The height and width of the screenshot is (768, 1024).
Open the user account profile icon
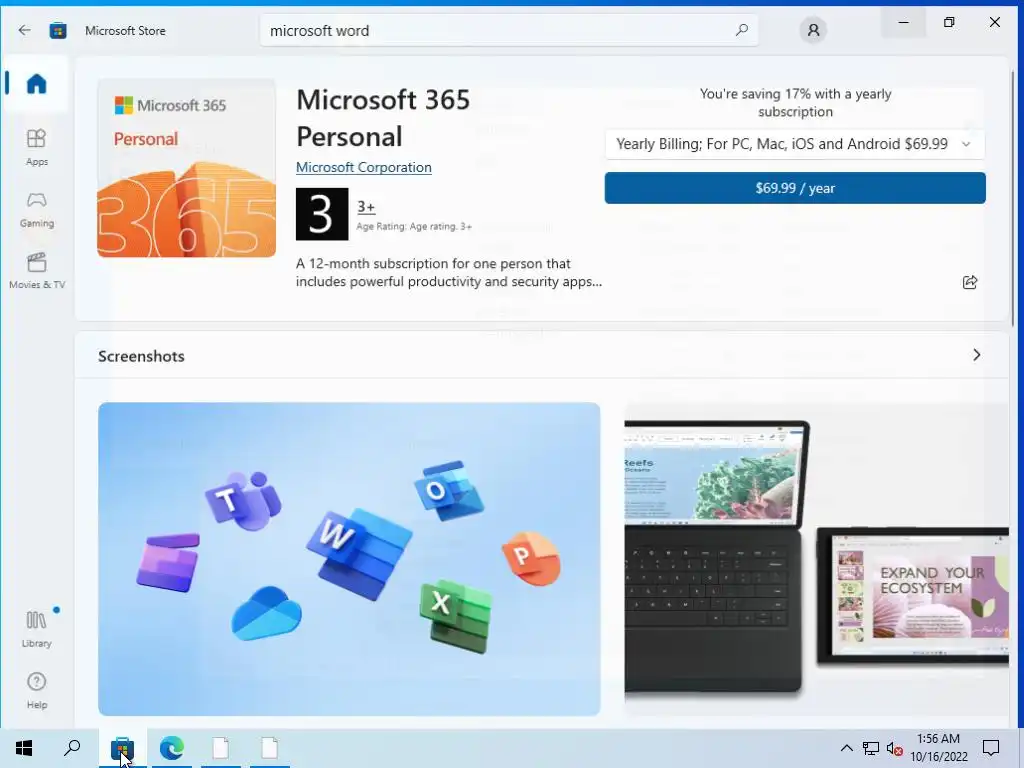click(813, 30)
